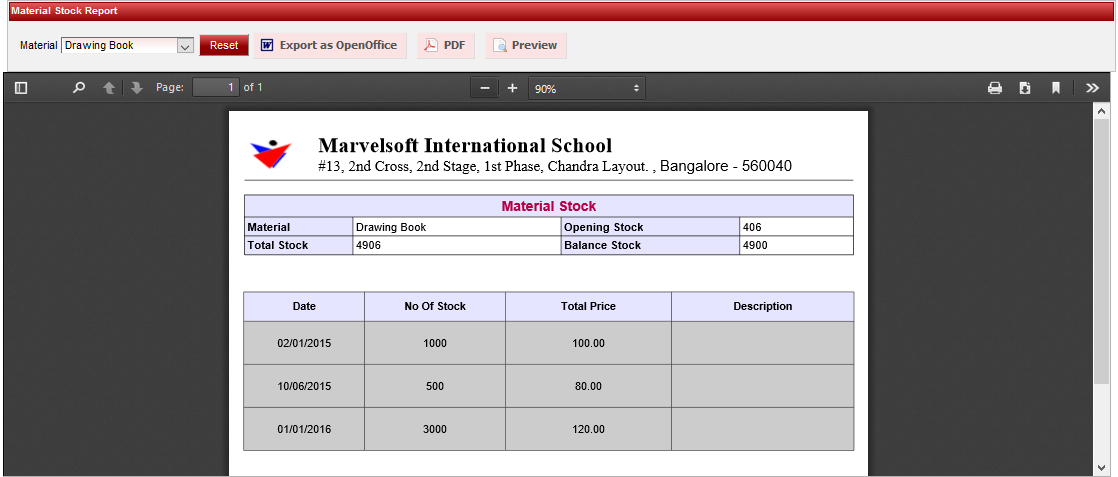The height and width of the screenshot is (477, 1118).
Task: Click the scrollbar up arrow
Action: [1101, 111]
